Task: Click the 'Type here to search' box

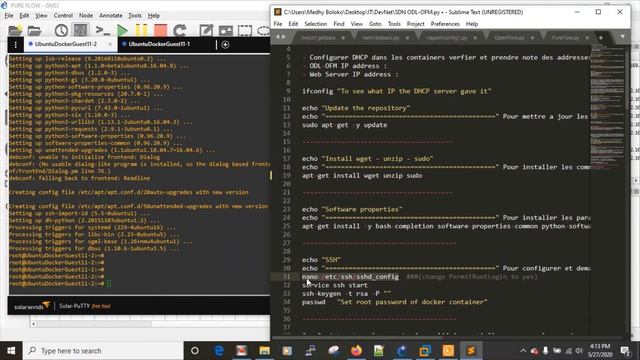Action: (x=103, y=351)
